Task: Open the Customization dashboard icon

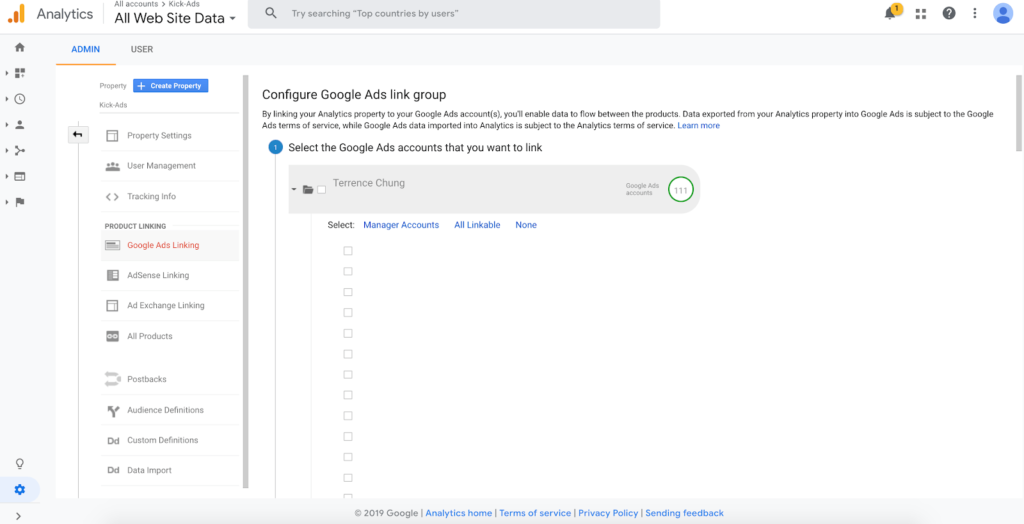Action: (20, 73)
